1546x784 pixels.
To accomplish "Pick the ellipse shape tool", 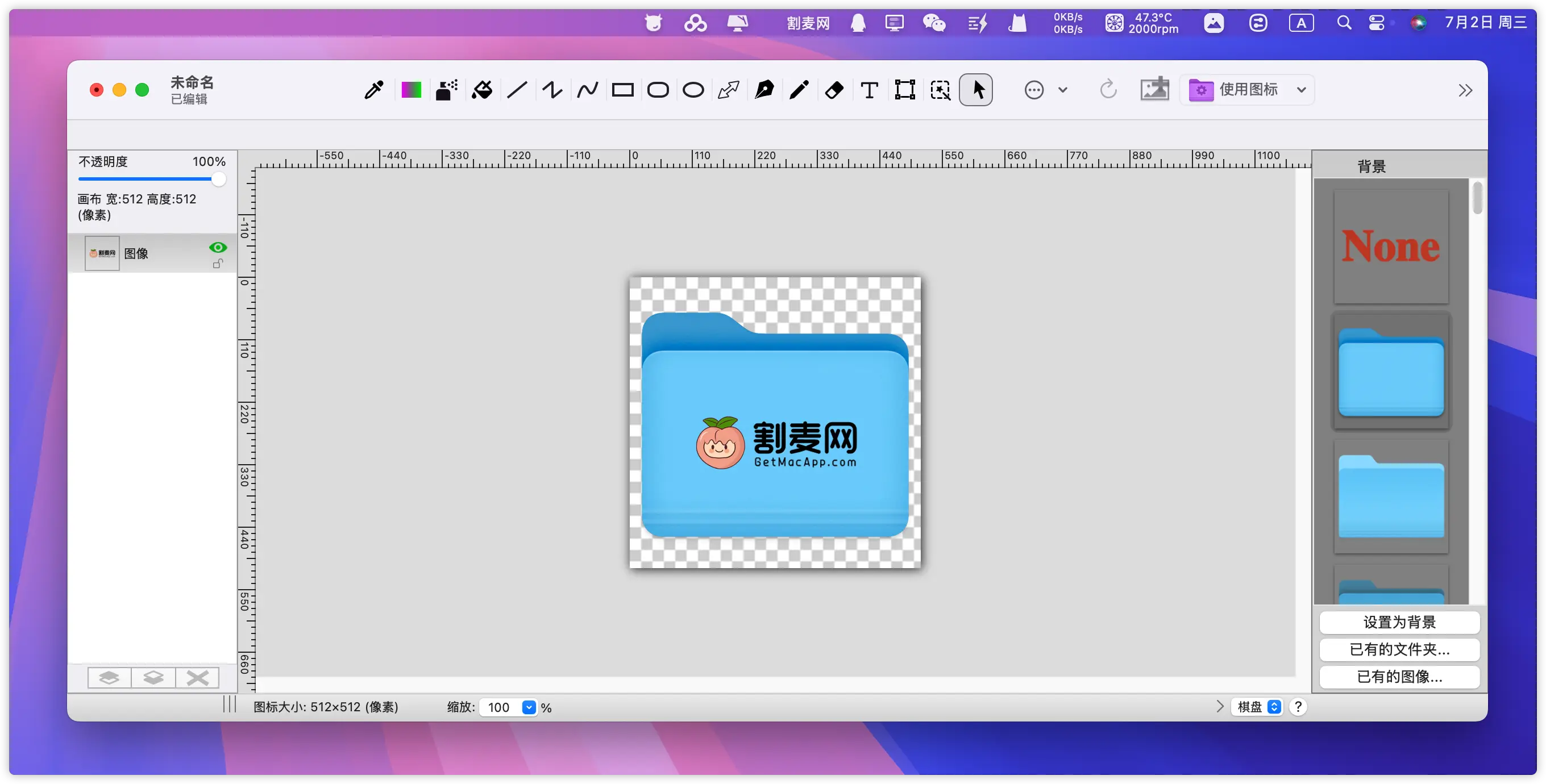I will (693, 90).
